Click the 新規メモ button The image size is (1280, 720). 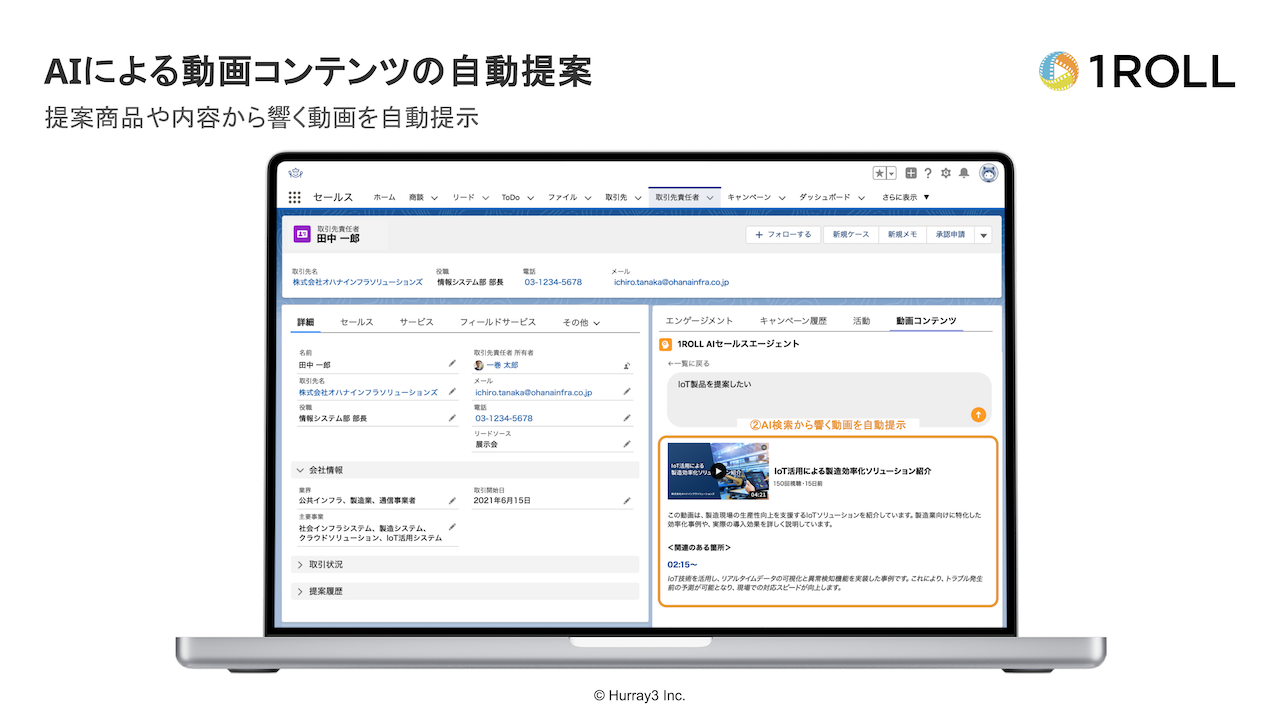coord(902,235)
